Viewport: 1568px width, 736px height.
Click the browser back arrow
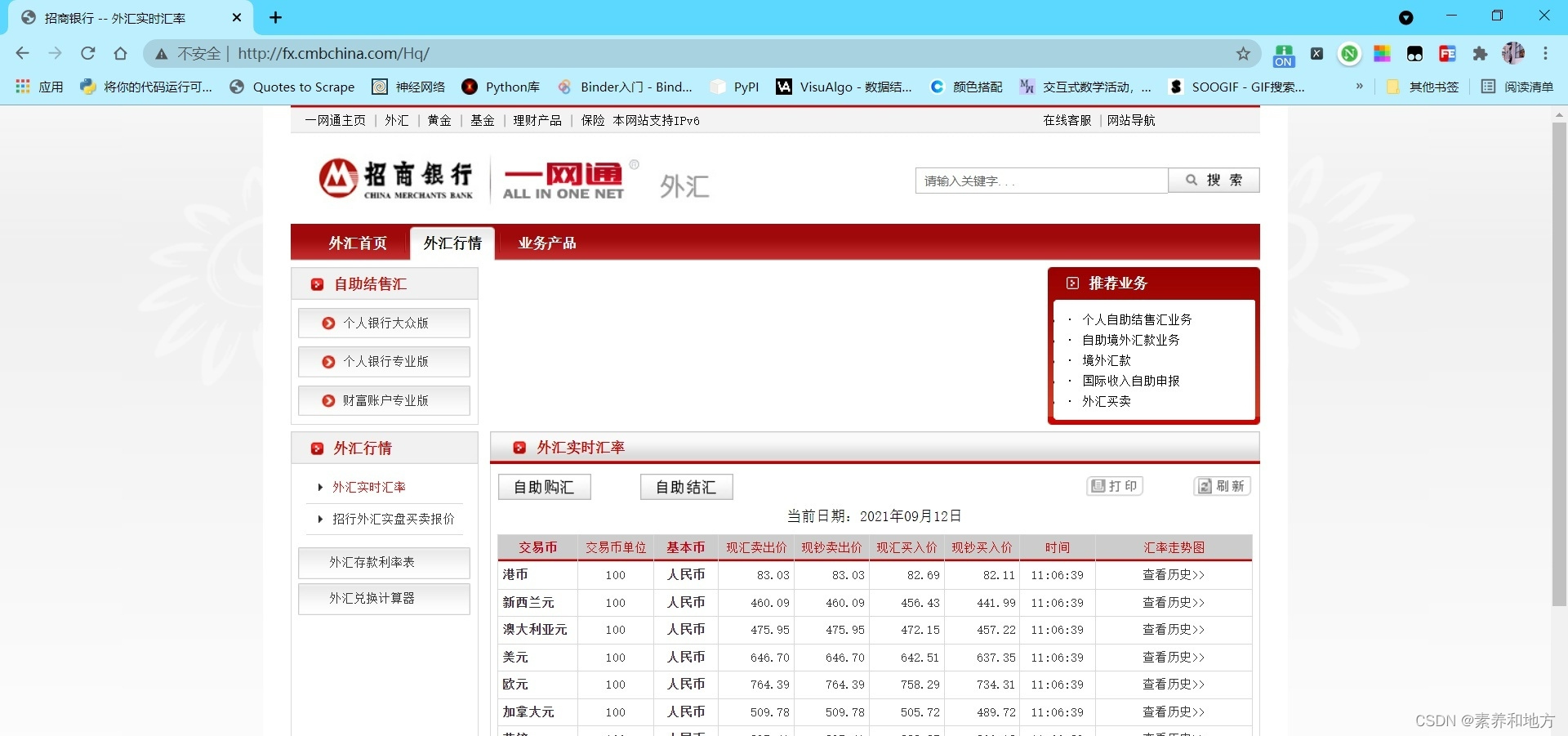[x=23, y=53]
